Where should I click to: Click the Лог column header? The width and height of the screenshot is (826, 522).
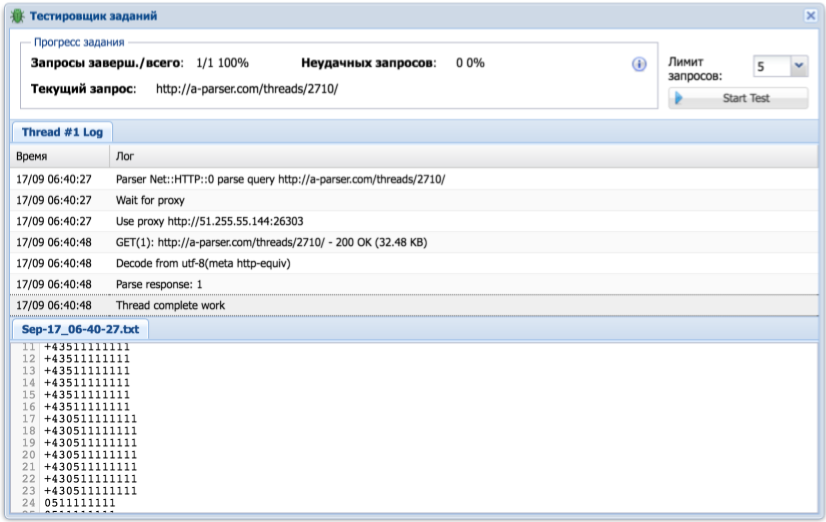point(464,156)
